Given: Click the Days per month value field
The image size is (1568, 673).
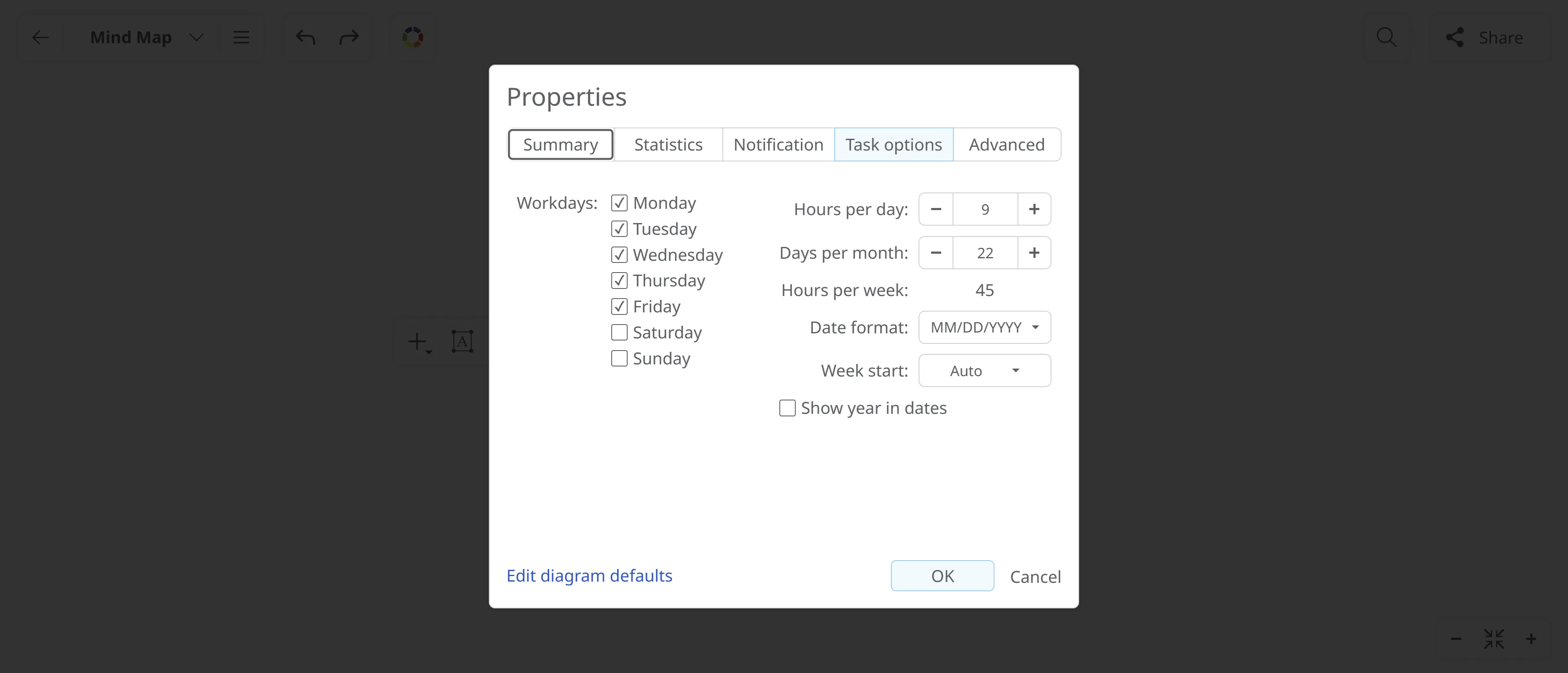Looking at the screenshot, I should 984,253.
